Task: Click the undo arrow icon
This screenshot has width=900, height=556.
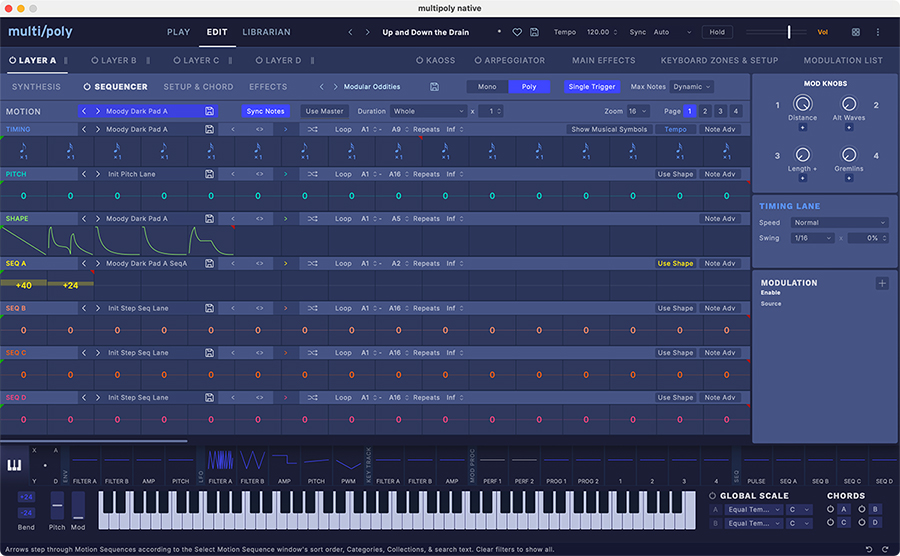Action: coord(868,548)
